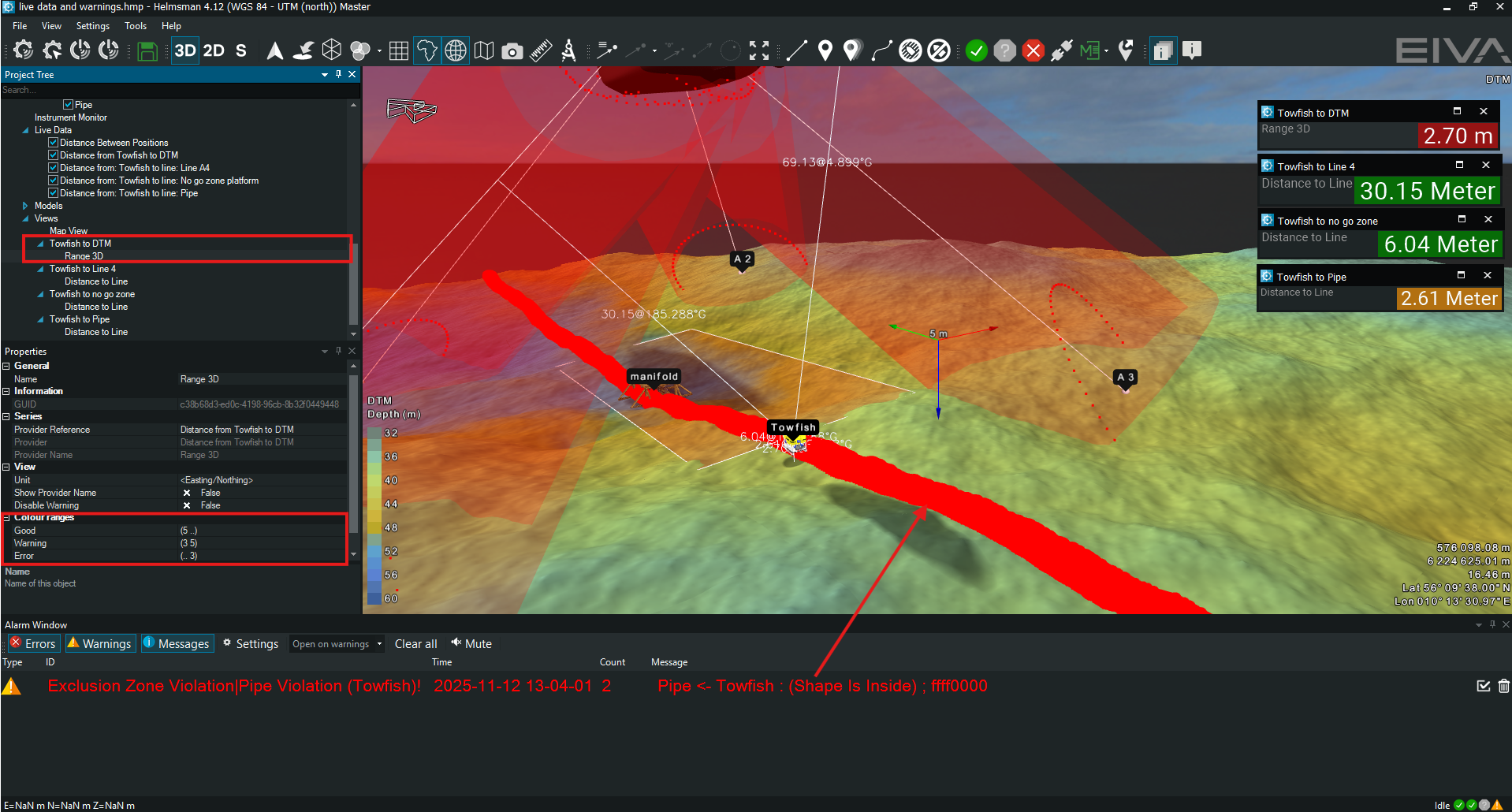
Task: Open the Help menu
Action: point(171,26)
